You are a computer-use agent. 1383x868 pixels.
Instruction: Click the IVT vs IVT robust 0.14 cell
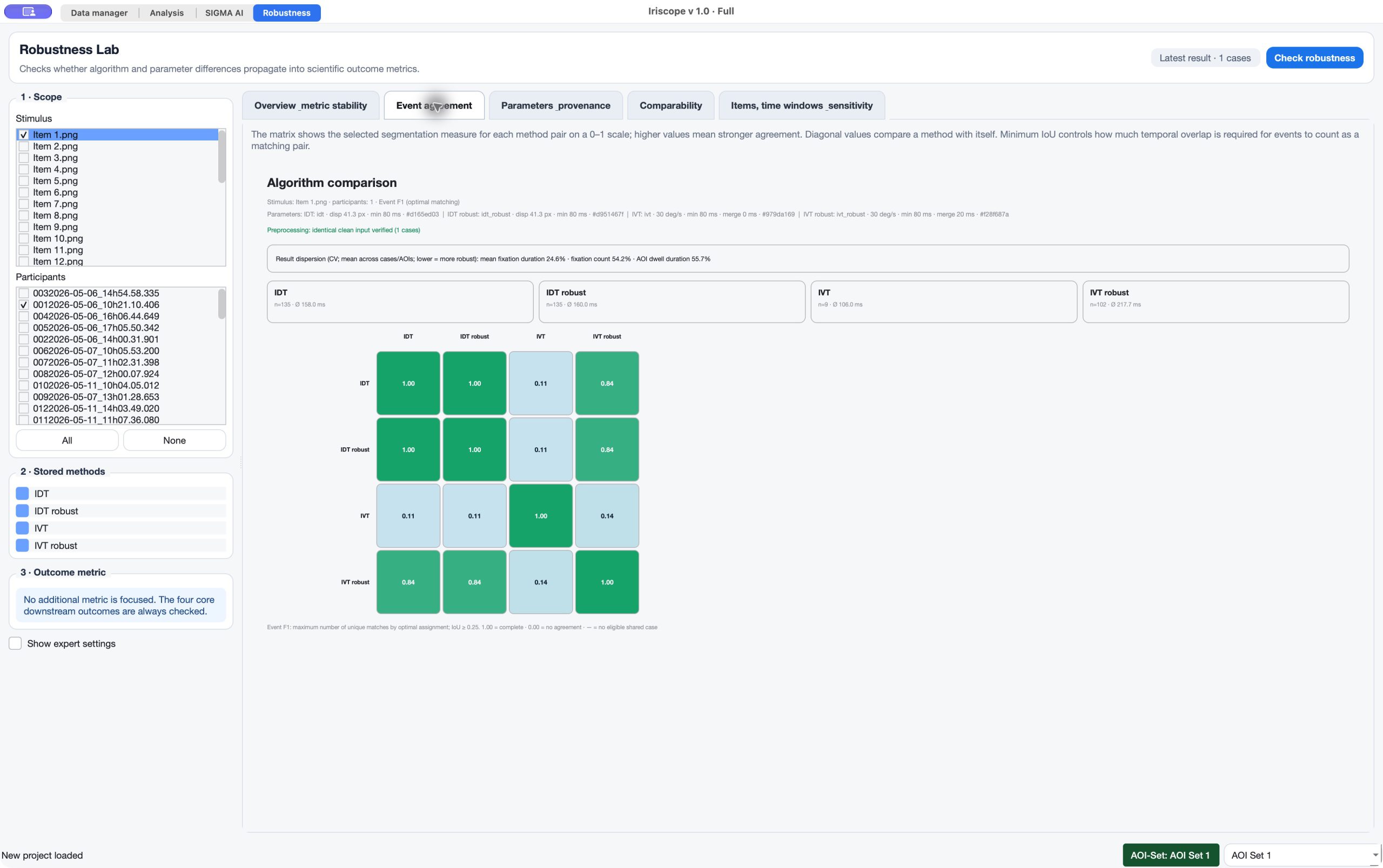point(607,515)
